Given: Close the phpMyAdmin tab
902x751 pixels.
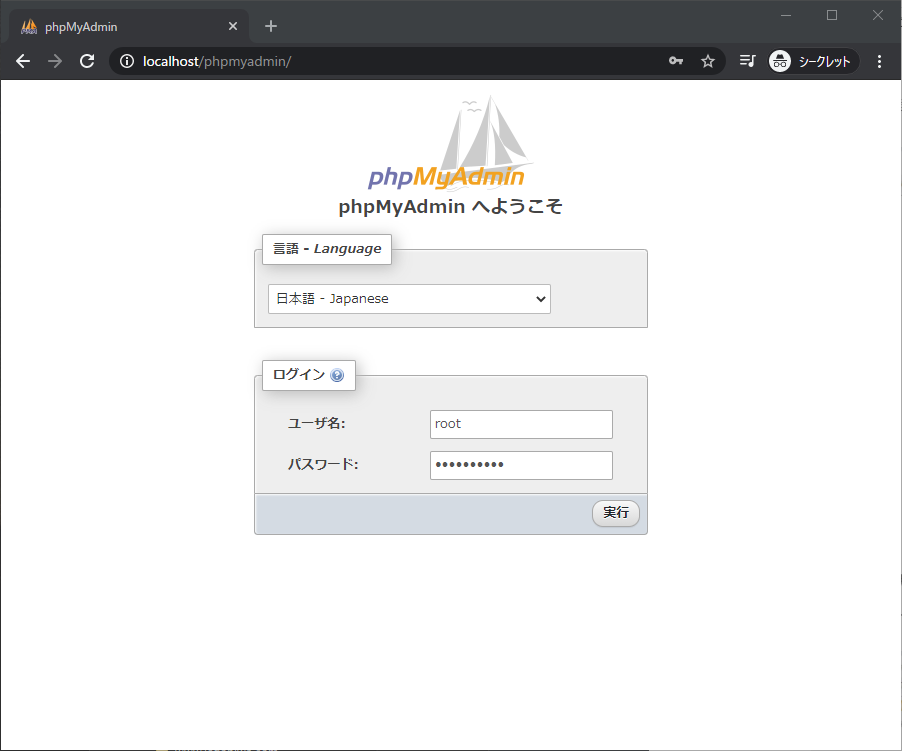Looking at the screenshot, I should coord(233,26).
